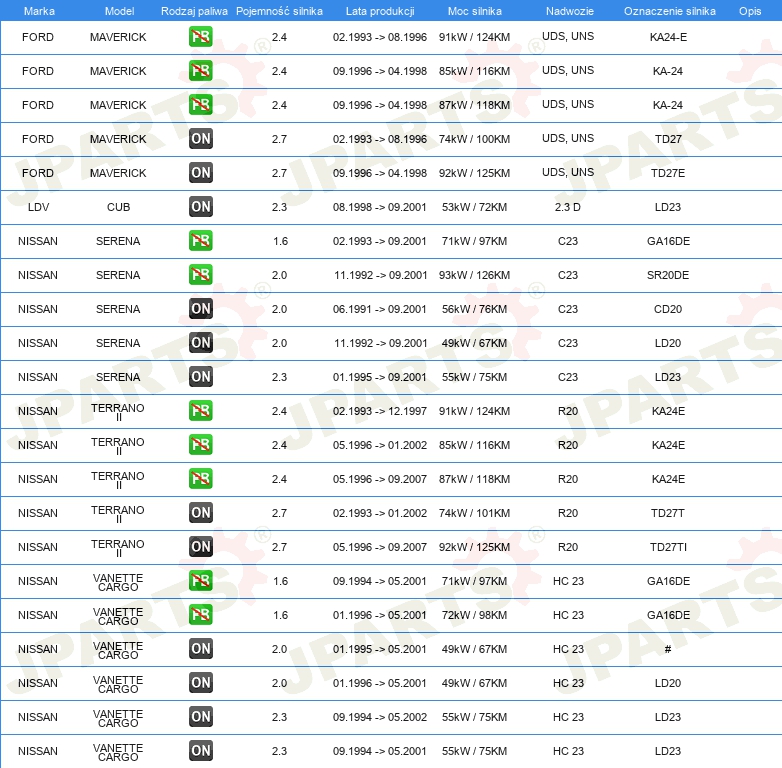Click body cell 2.3 D
Image resolution: width=782 pixels, height=768 pixels.
[x=568, y=207]
